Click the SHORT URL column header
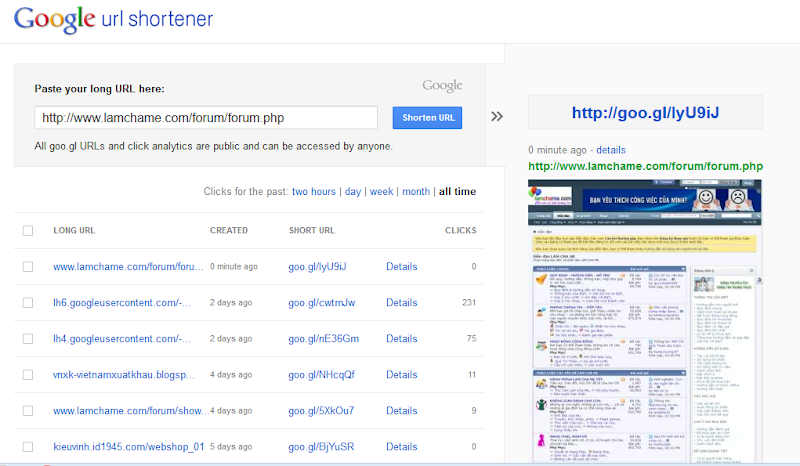The width and height of the screenshot is (800, 466). 312,230
